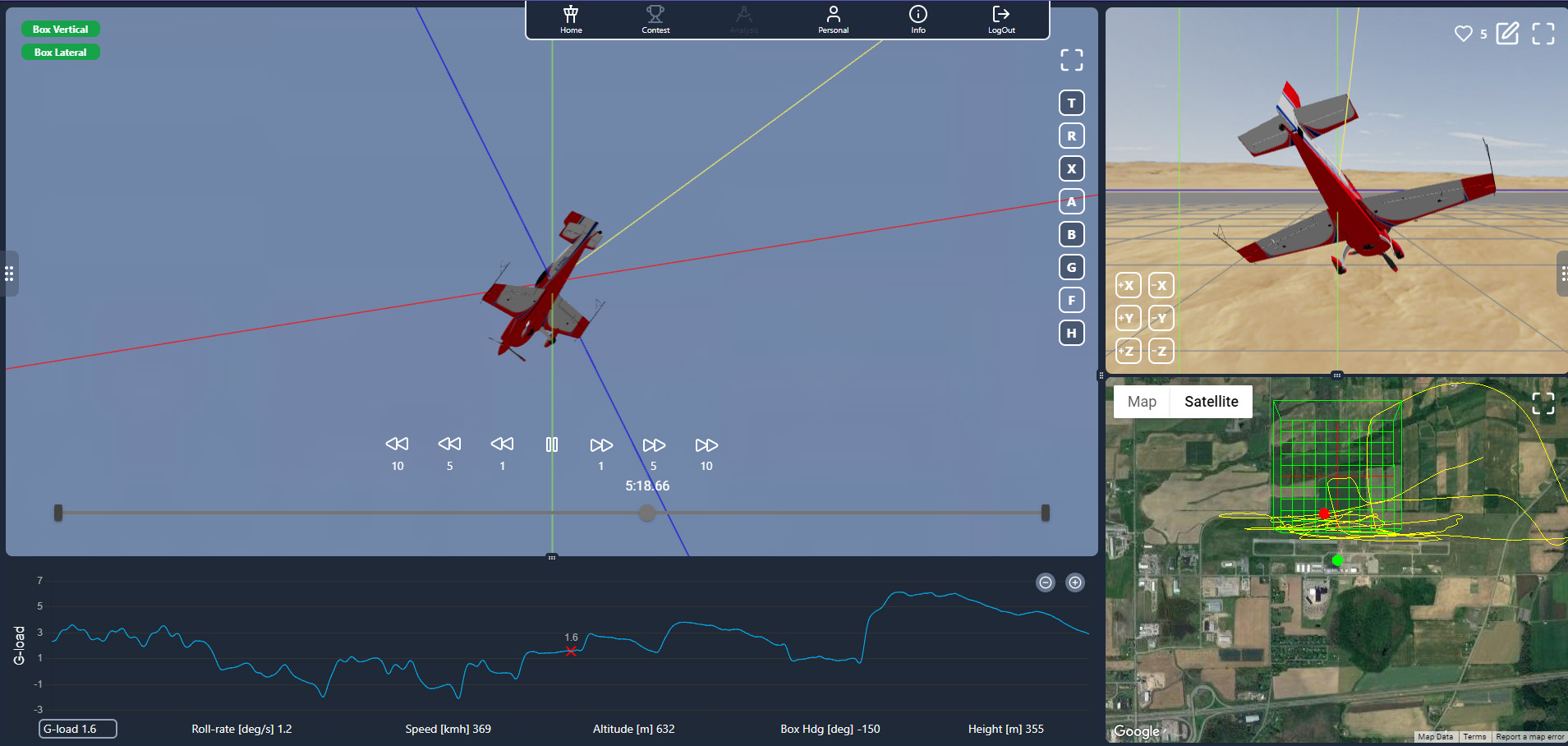Image resolution: width=1568 pixels, height=746 pixels.
Task: Click the B view button
Action: point(1071,234)
